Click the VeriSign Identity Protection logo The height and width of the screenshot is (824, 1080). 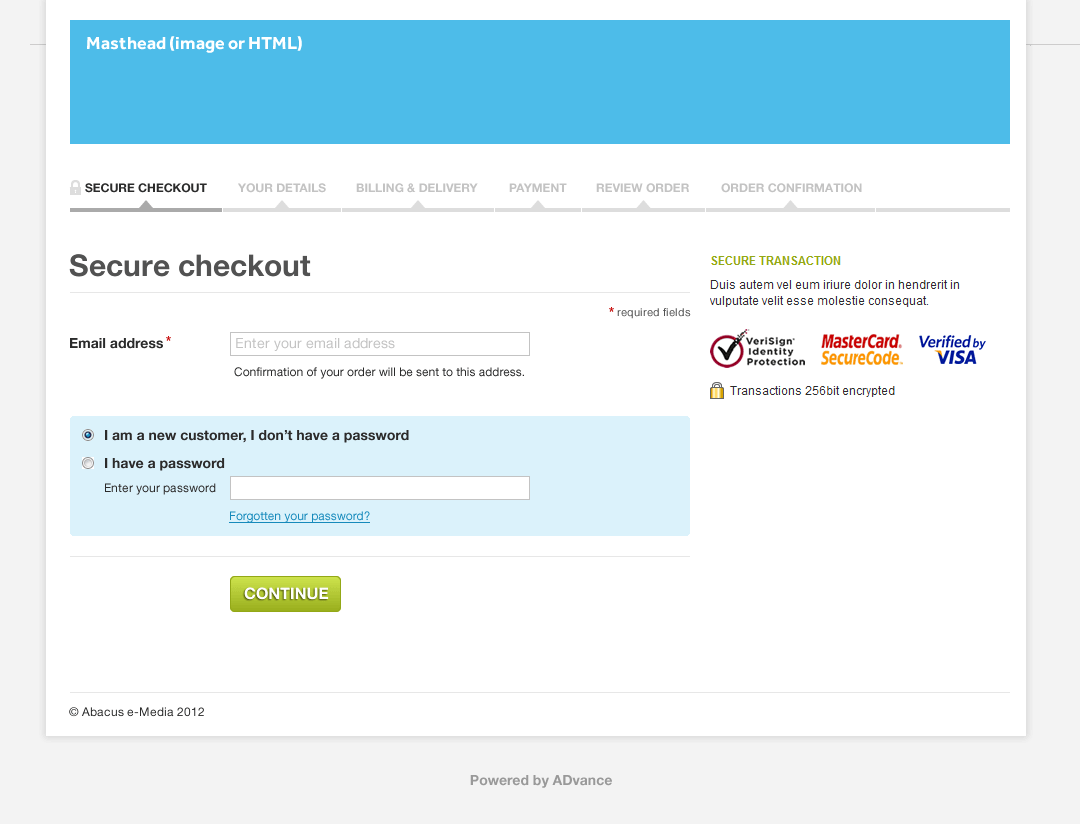tap(757, 349)
